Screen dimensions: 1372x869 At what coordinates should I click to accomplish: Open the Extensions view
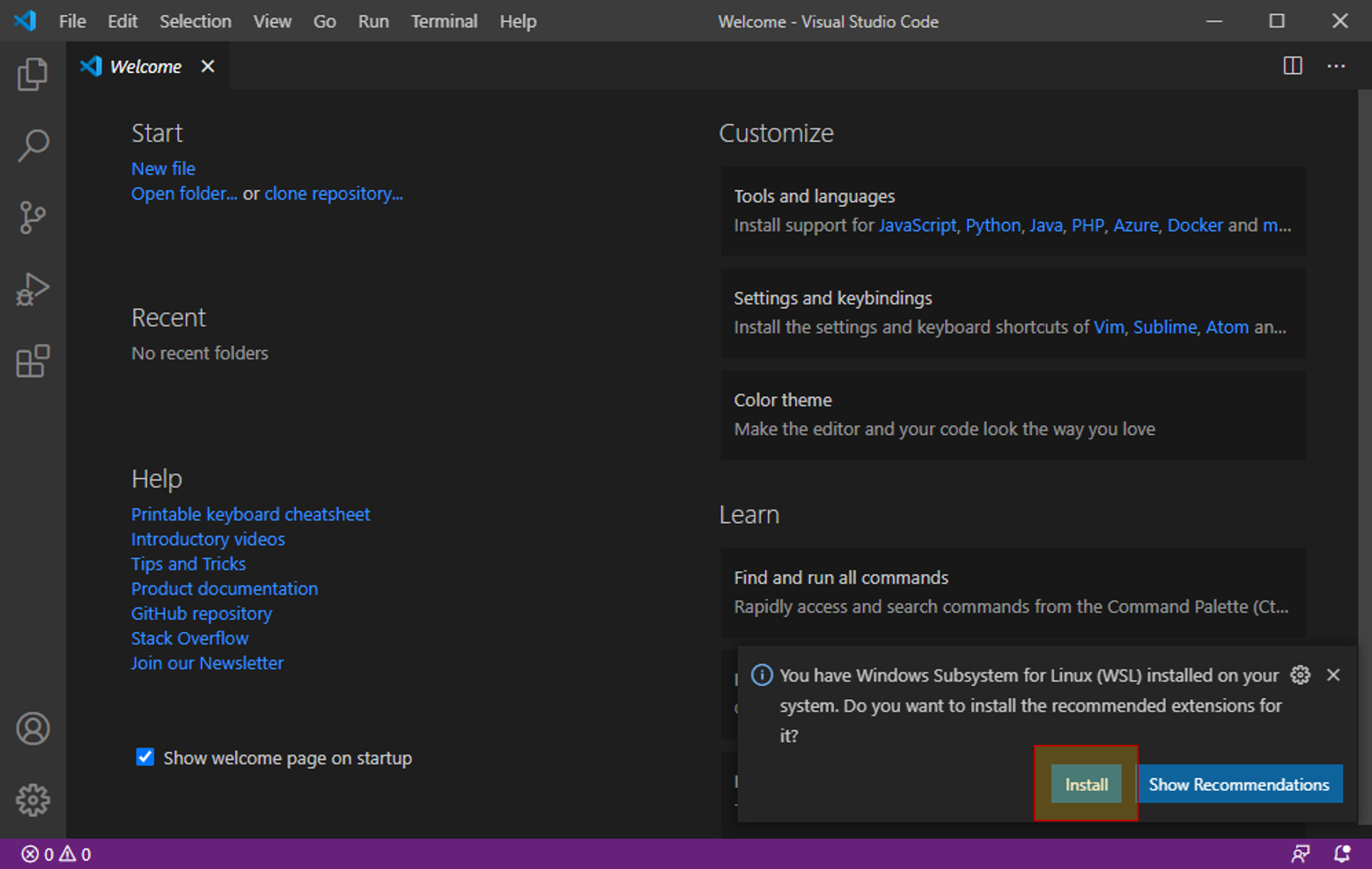tap(33, 361)
